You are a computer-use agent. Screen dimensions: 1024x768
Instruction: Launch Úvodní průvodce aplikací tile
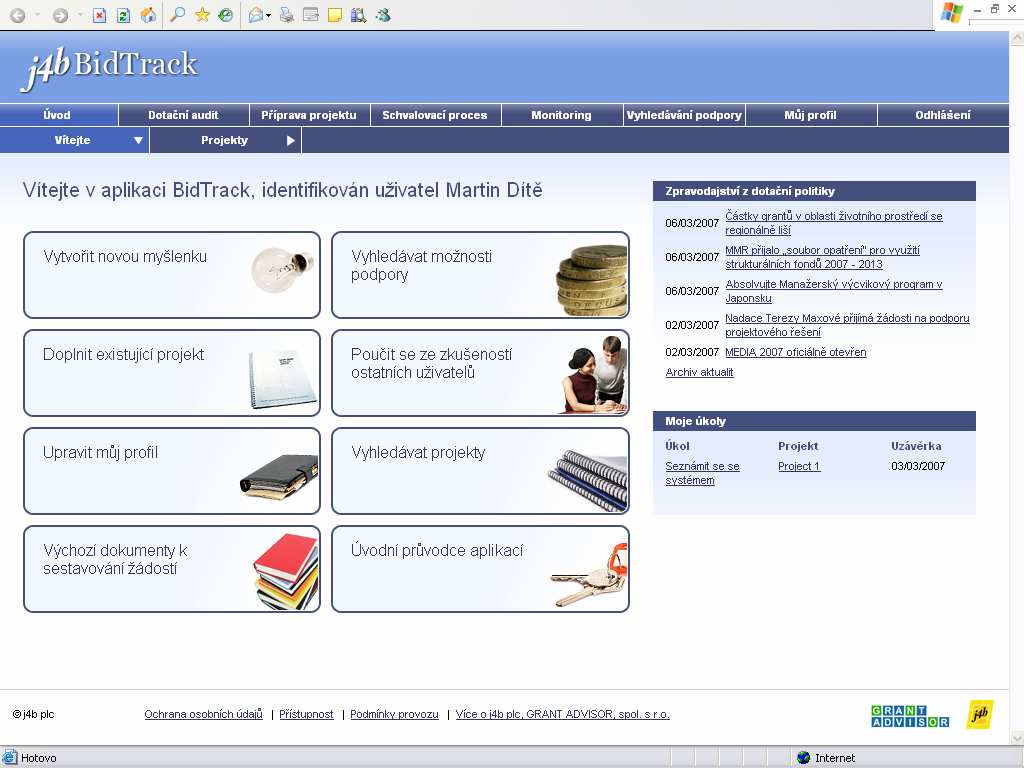point(481,569)
